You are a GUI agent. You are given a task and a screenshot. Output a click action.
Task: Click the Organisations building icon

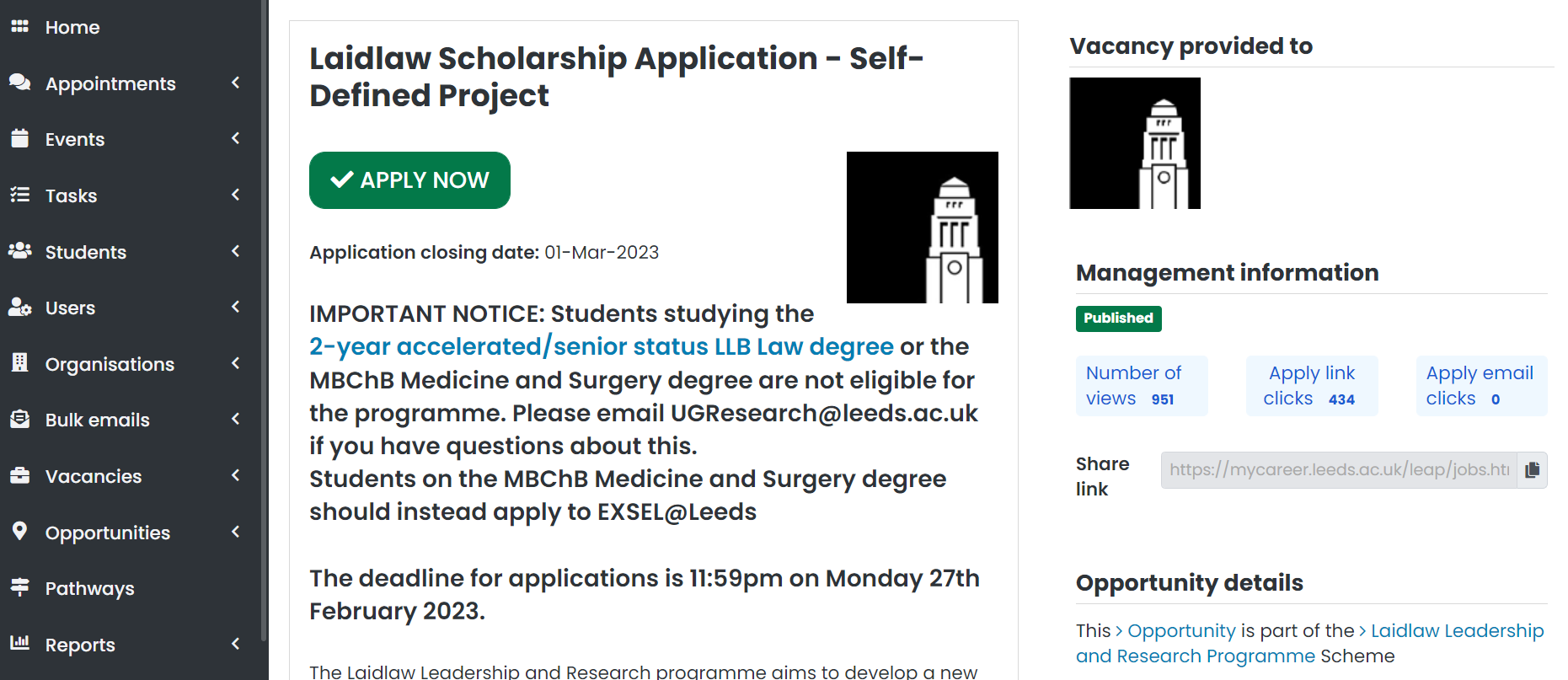coord(19,363)
